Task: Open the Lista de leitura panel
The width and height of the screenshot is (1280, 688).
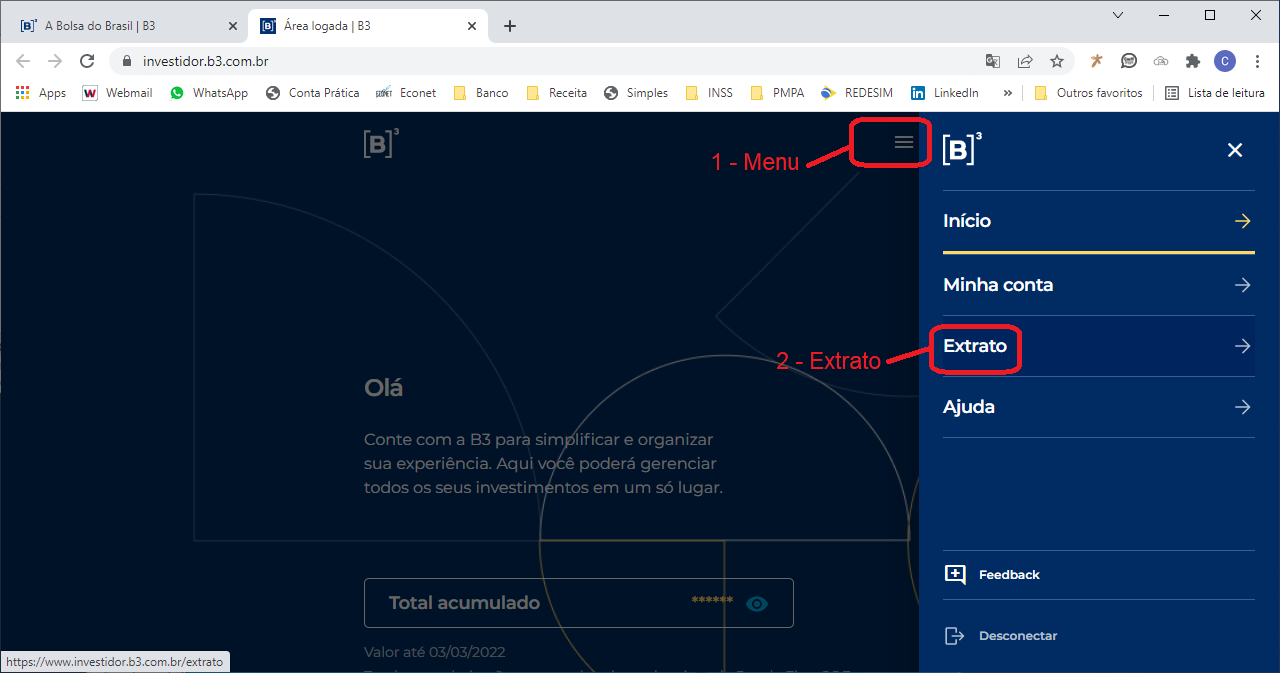Action: (1215, 93)
